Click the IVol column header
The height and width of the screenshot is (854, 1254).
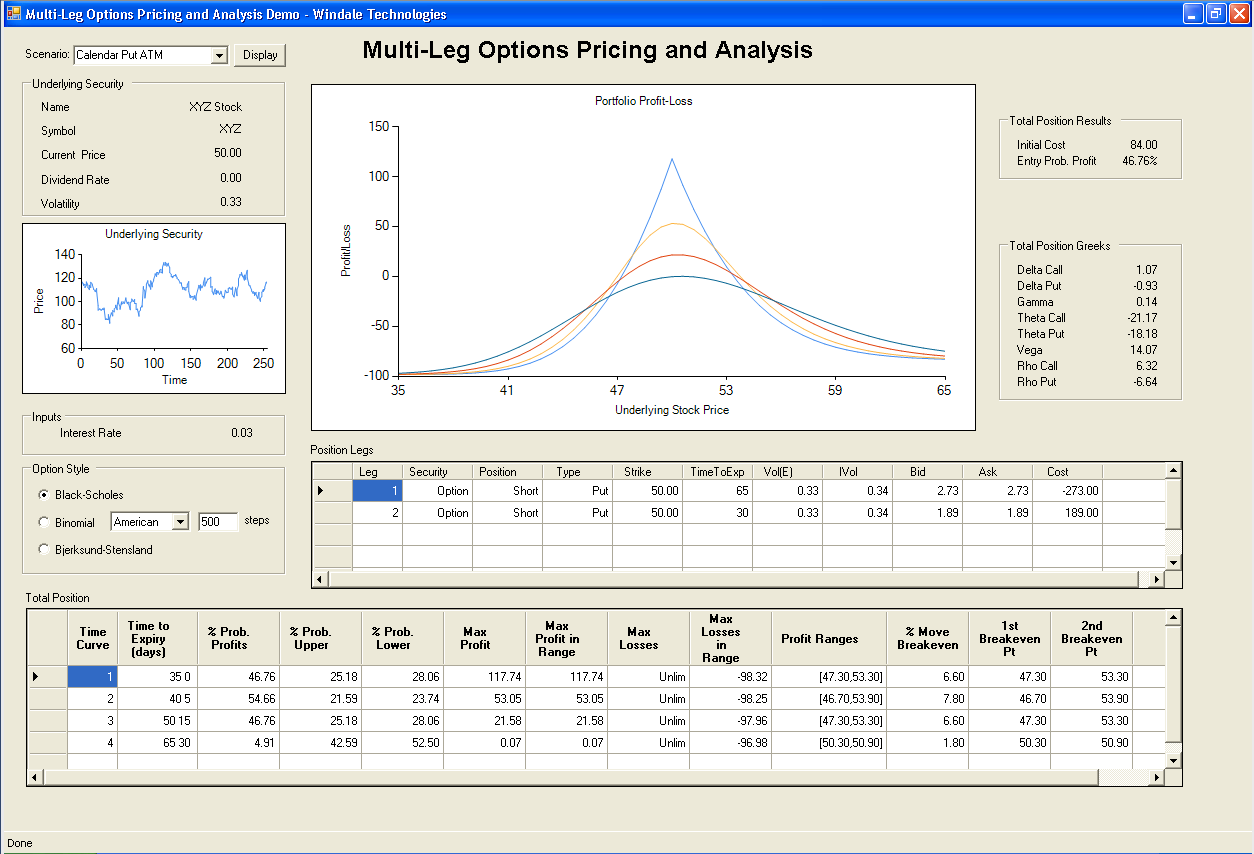(857, 471)
